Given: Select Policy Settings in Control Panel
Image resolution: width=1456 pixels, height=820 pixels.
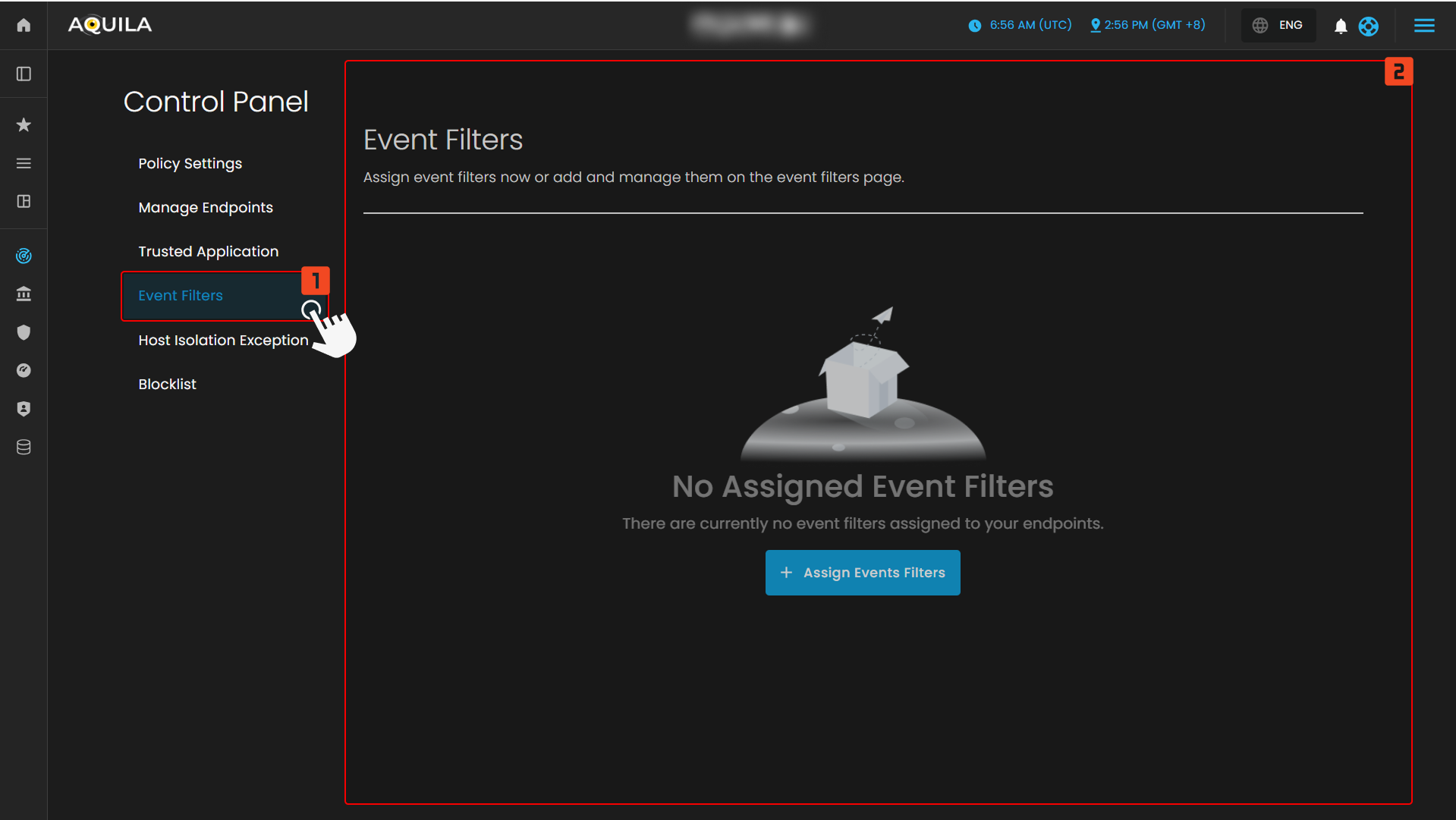Looking at the screenshot, I should pos(190,163).
